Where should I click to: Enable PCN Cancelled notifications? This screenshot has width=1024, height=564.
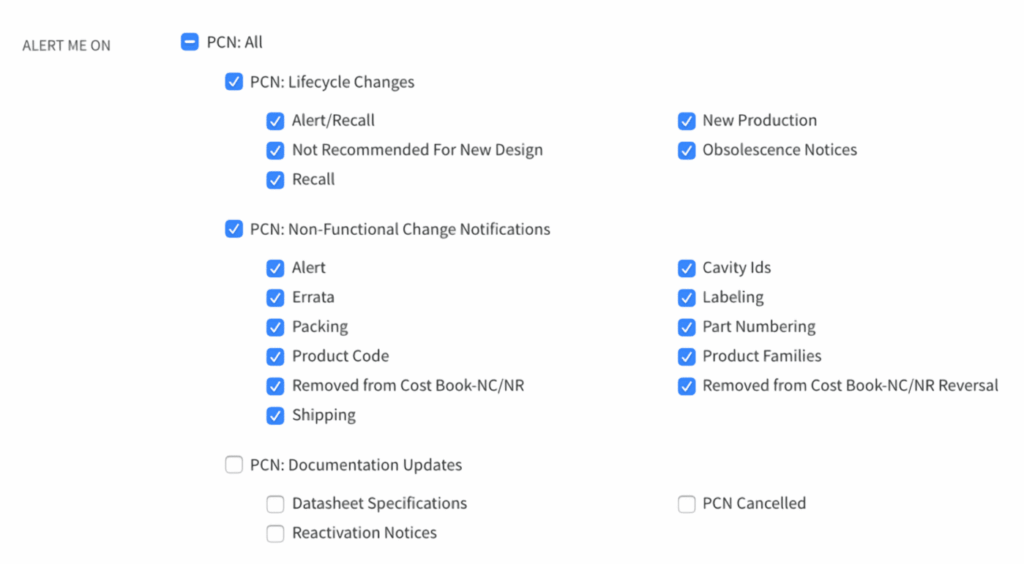[686, 504]
